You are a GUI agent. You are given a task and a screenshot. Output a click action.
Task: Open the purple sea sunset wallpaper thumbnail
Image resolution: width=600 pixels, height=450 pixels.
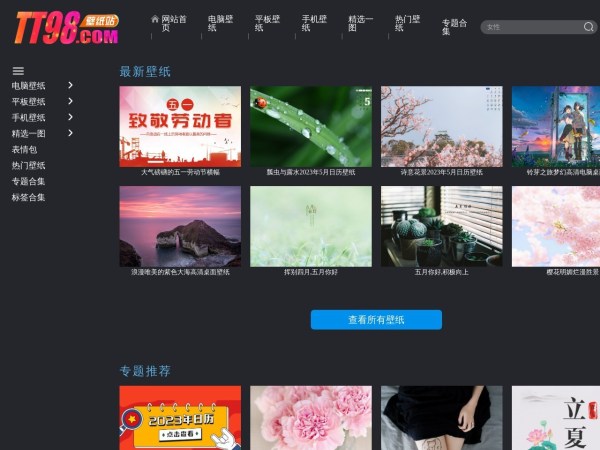[x=180, y=226]
